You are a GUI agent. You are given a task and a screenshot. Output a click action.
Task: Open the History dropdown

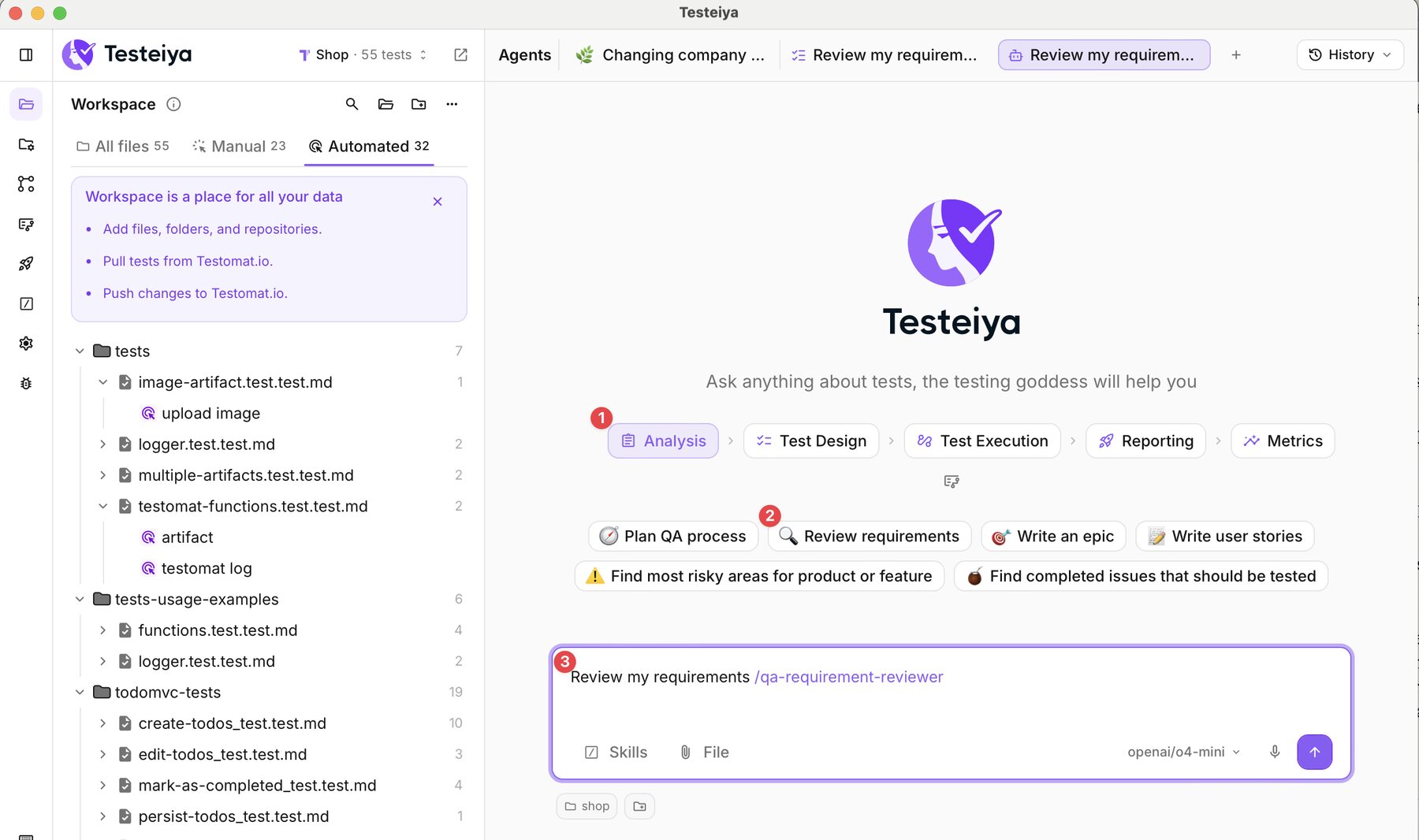click(x=1350, y=55)
